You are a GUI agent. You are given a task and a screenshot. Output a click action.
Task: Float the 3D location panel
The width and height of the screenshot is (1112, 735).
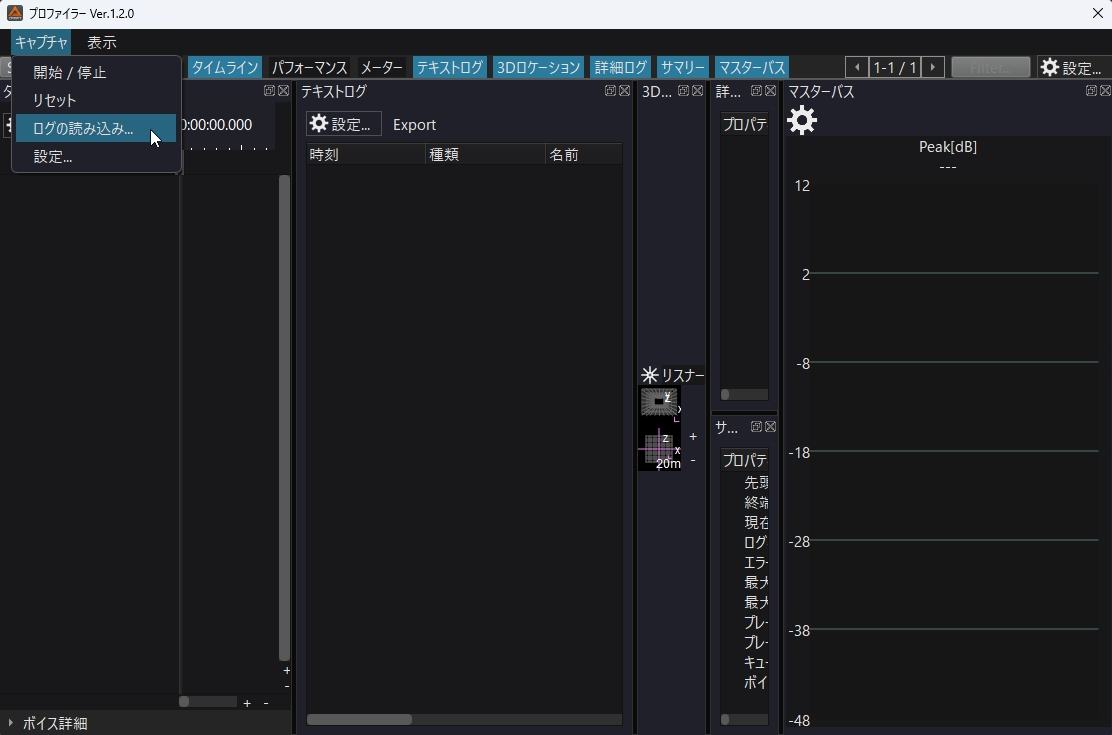[x=684, y=91]
